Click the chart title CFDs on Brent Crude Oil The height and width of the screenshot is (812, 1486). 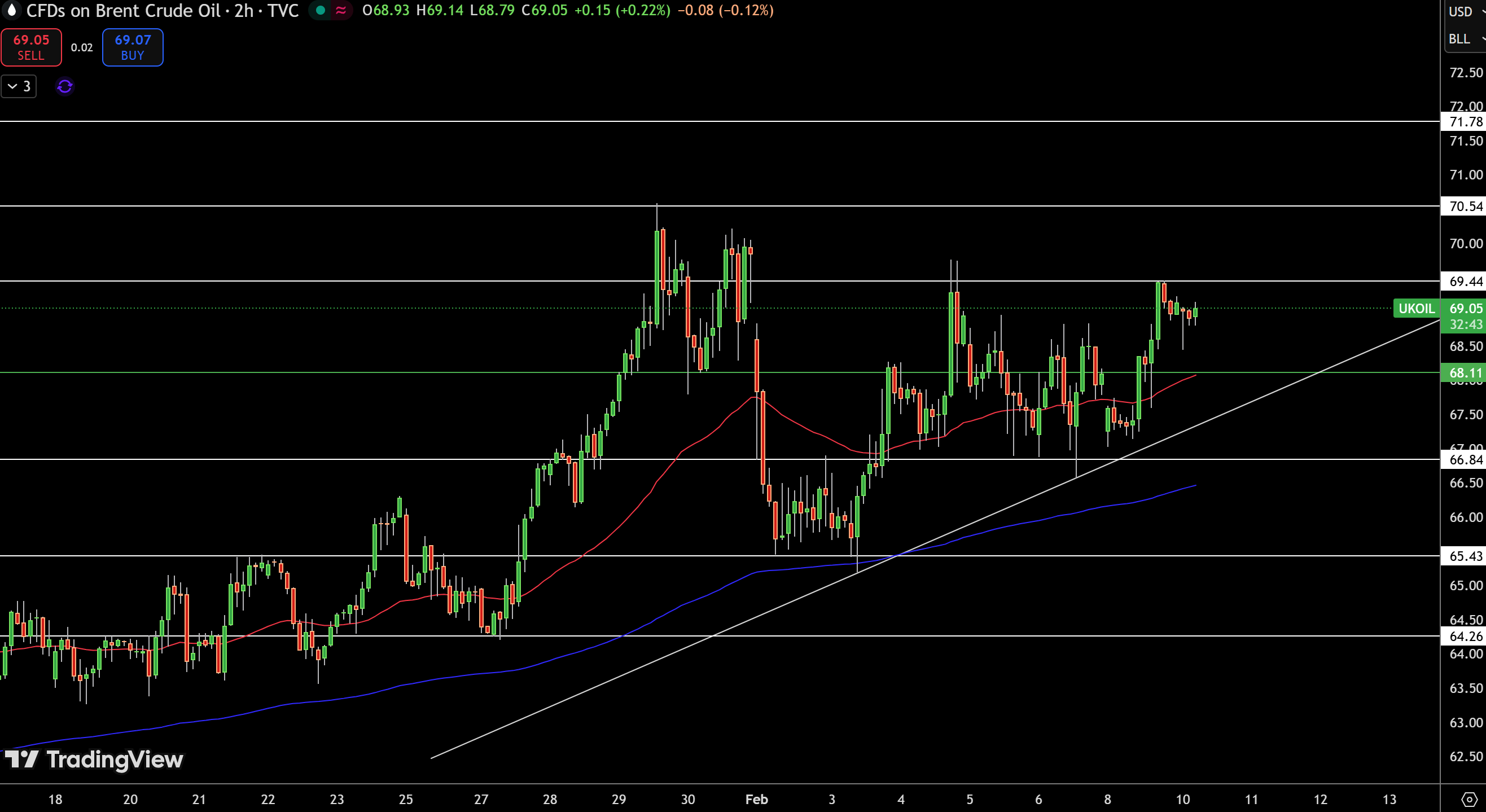point(124,10)
